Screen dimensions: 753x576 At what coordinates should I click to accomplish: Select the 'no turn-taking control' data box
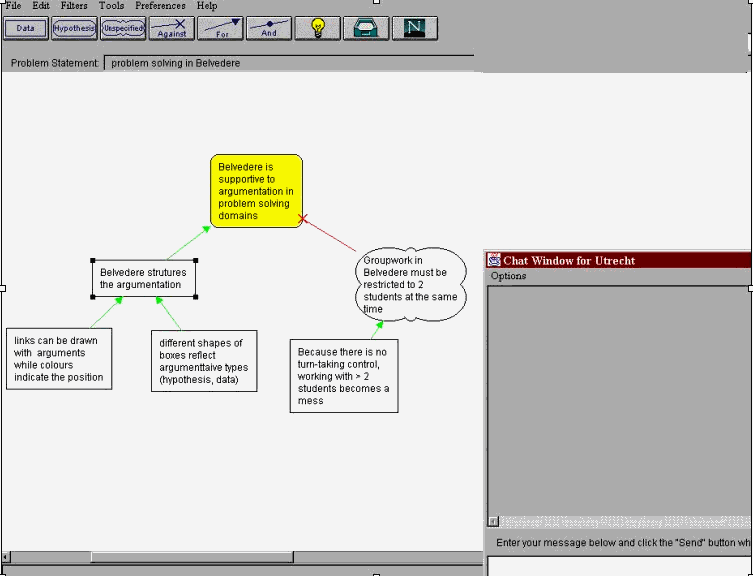[x=344, y=376]
